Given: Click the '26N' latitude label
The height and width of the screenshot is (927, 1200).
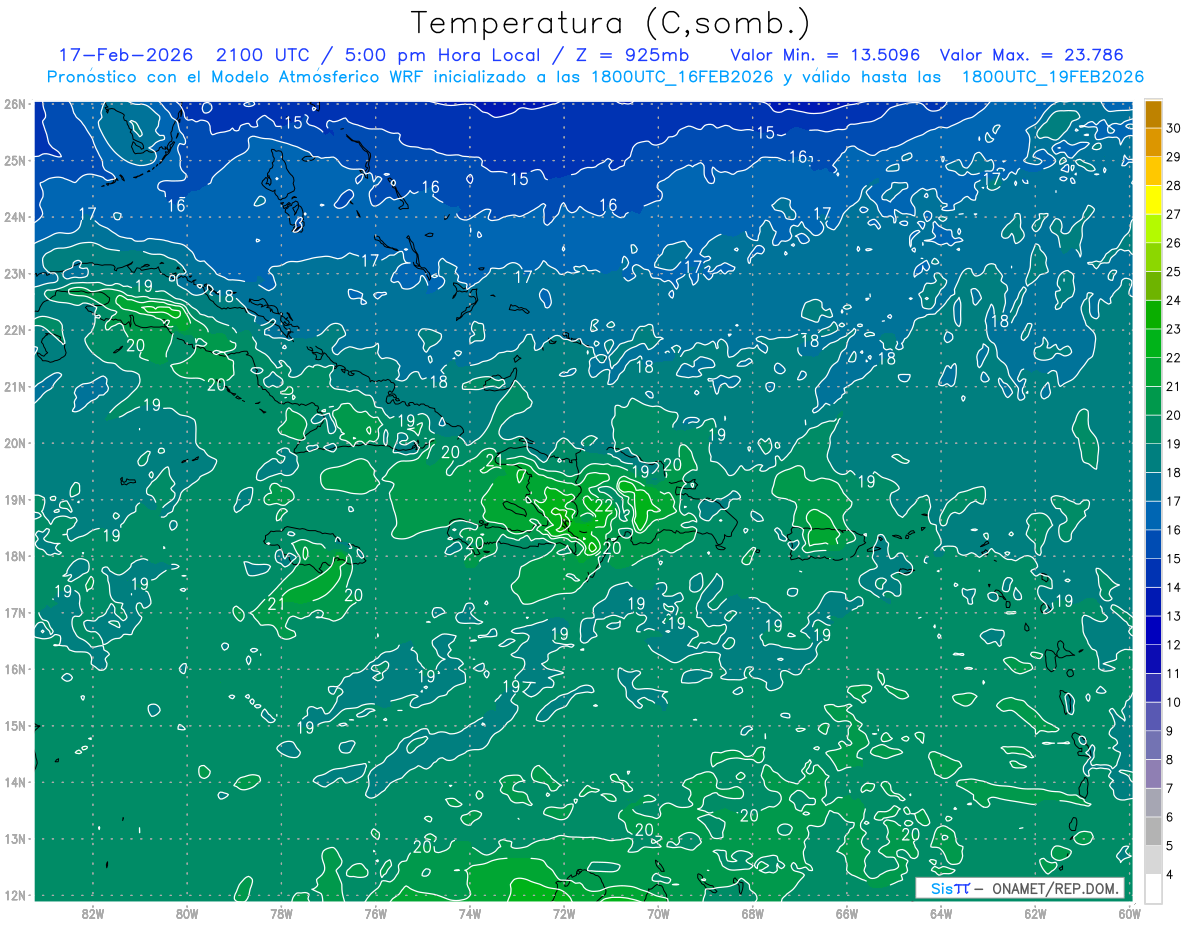Looking at the screenshot, I should pos(15,104).
